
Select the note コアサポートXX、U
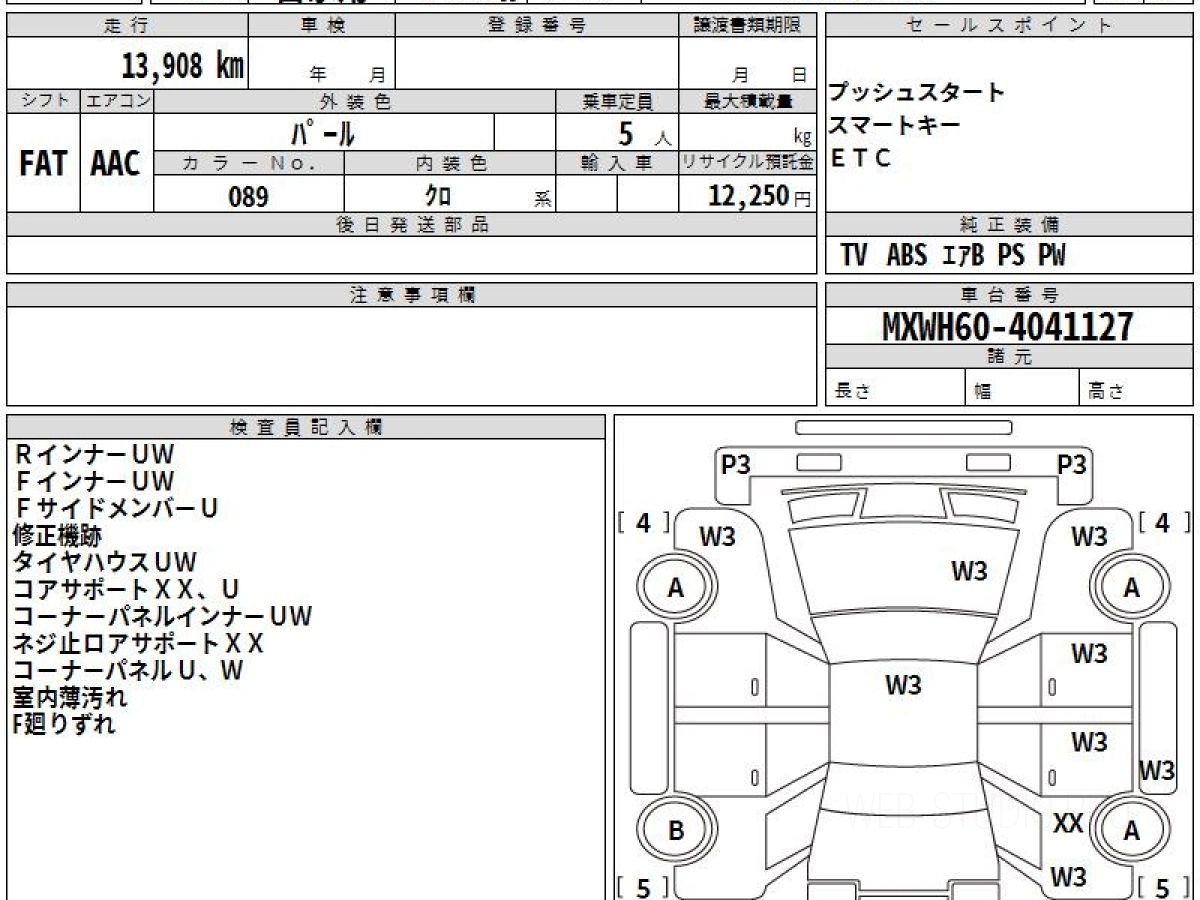pos(126,590)
